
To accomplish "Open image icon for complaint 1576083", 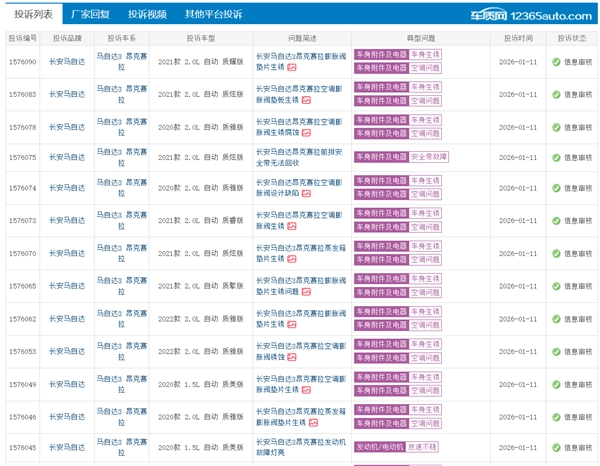I will (x=306, y=100).
